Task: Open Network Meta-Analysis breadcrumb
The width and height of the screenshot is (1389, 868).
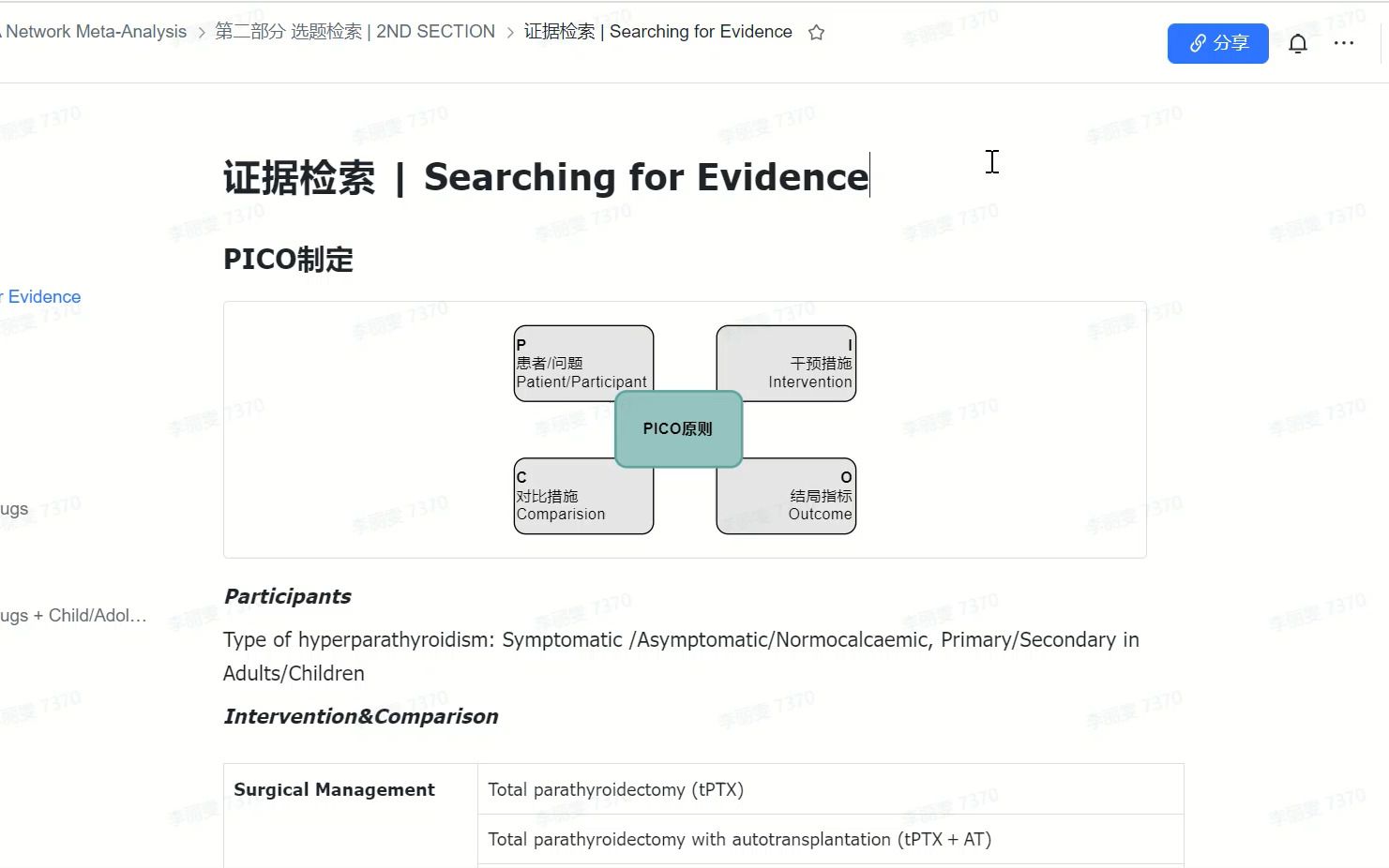Action: point(94,32)
